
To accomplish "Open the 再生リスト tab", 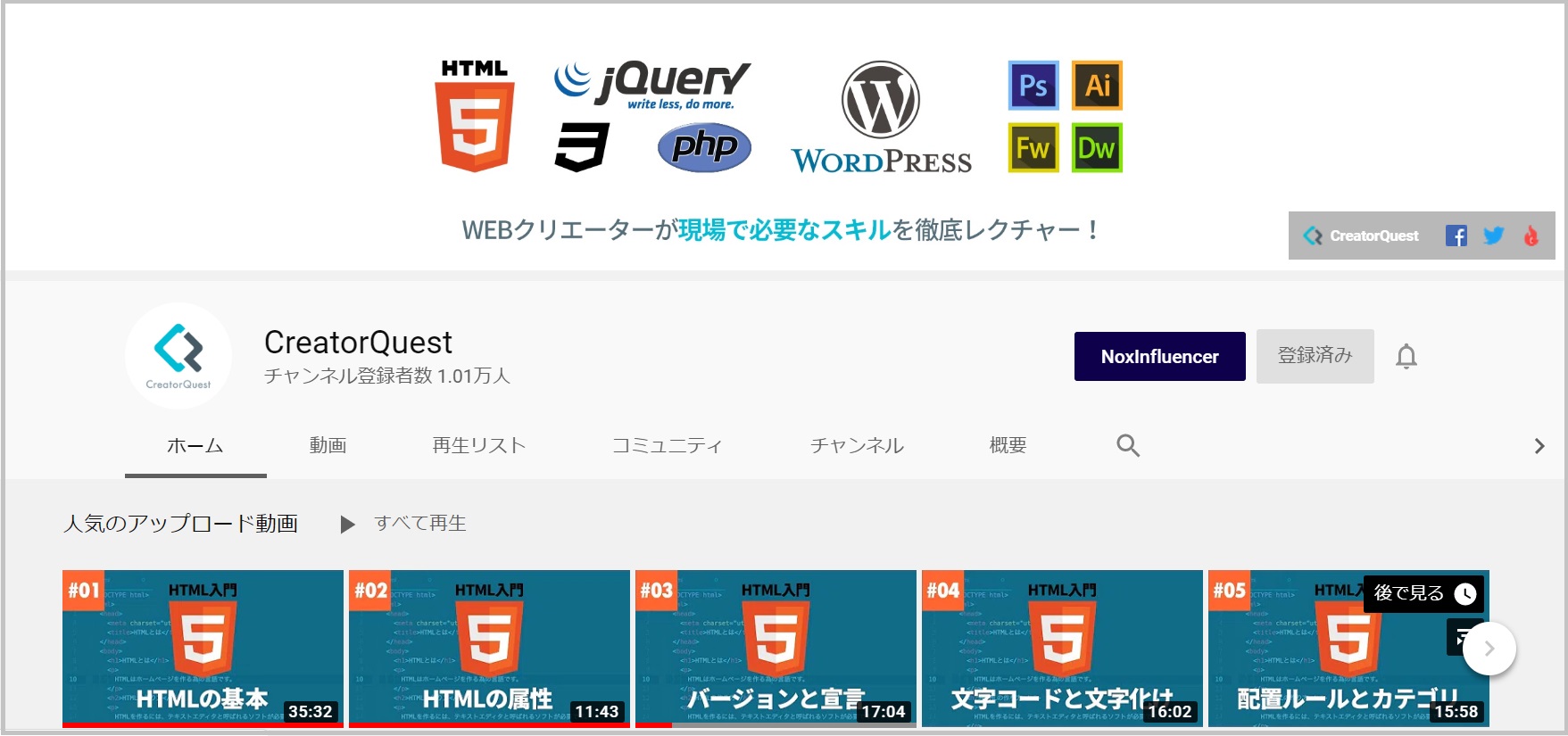I will point(479,445).
